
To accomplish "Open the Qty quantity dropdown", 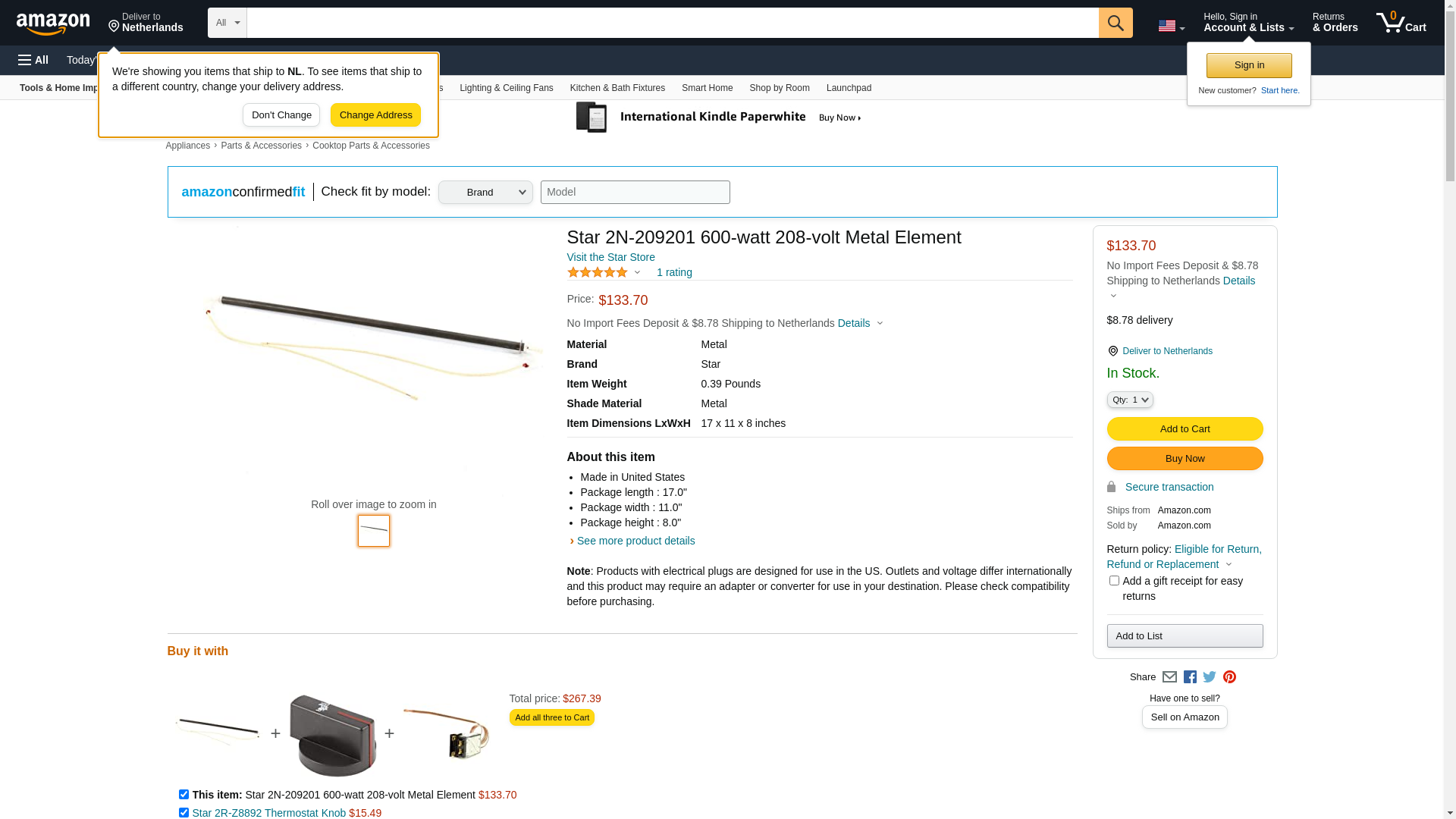I will (1130, 400).
